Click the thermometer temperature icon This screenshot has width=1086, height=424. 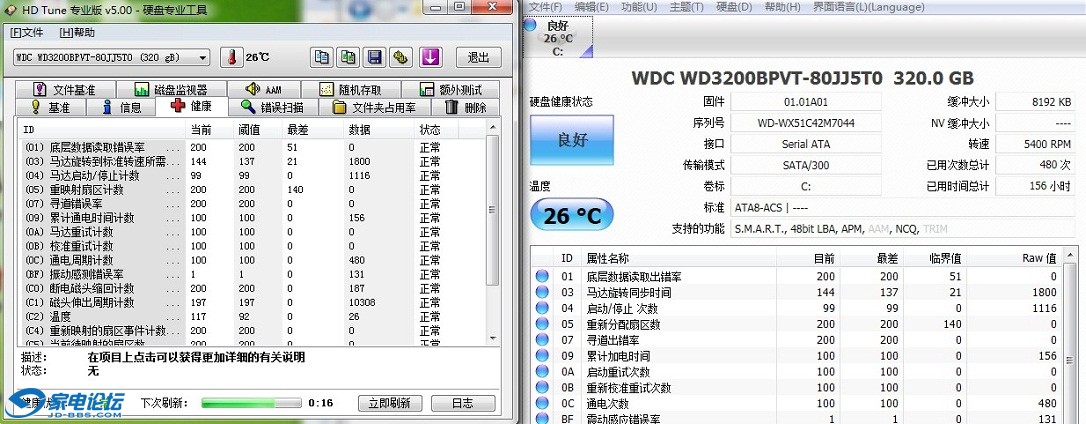click(232, 57)
